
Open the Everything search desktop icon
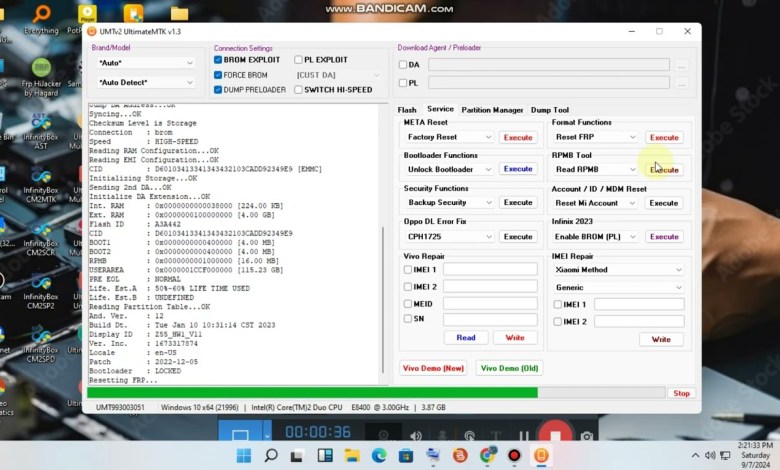(41, 19)
